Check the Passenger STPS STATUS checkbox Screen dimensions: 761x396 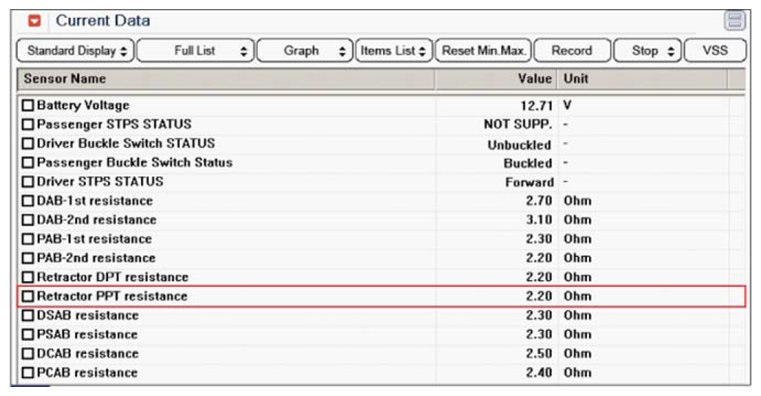pyautogui.click(x=28, y=124)
